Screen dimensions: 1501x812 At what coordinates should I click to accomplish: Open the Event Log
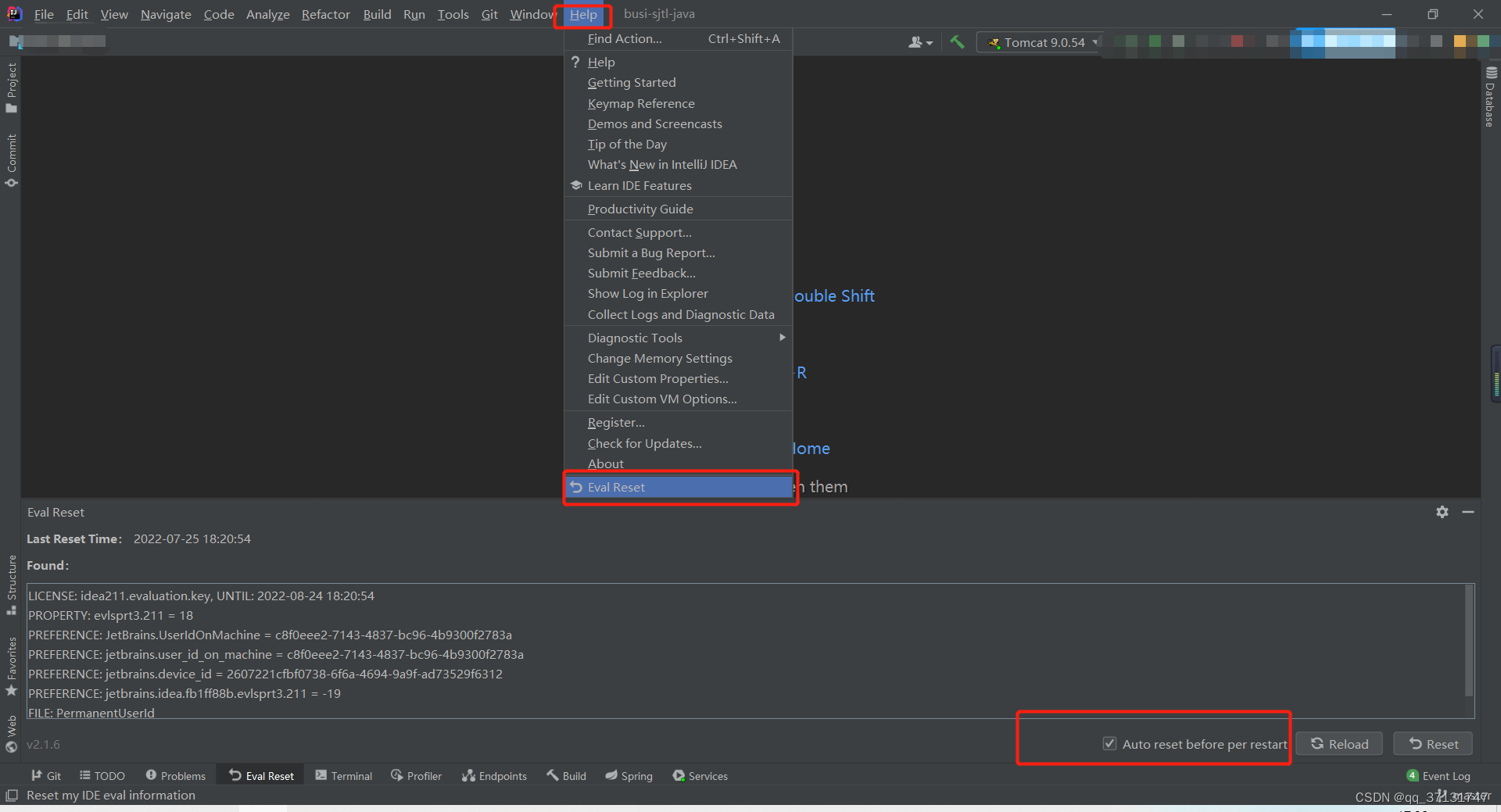coord(1438,776)
